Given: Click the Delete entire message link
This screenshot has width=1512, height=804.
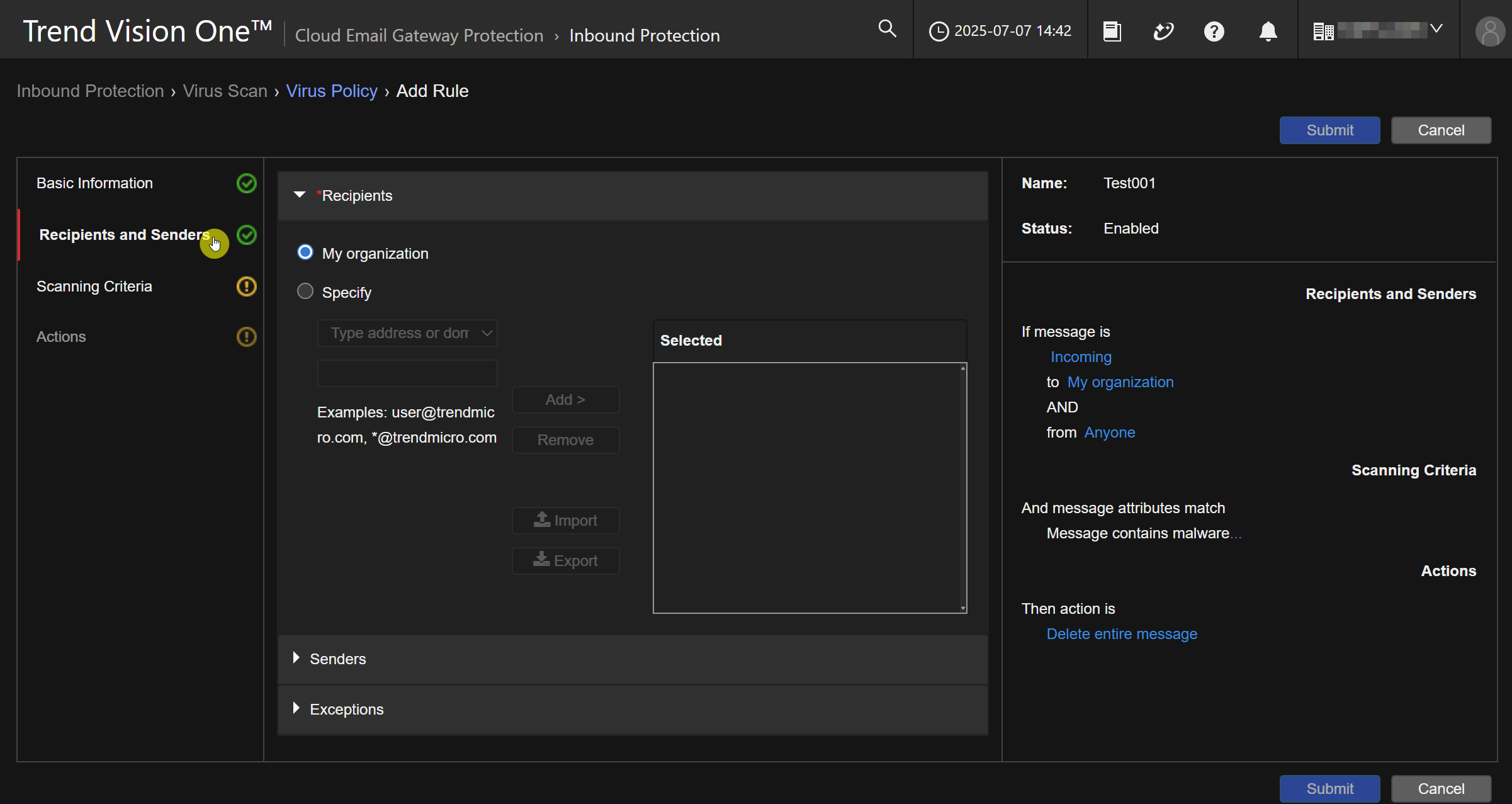Looking at the screenshot, I should tap(1121, 634).
